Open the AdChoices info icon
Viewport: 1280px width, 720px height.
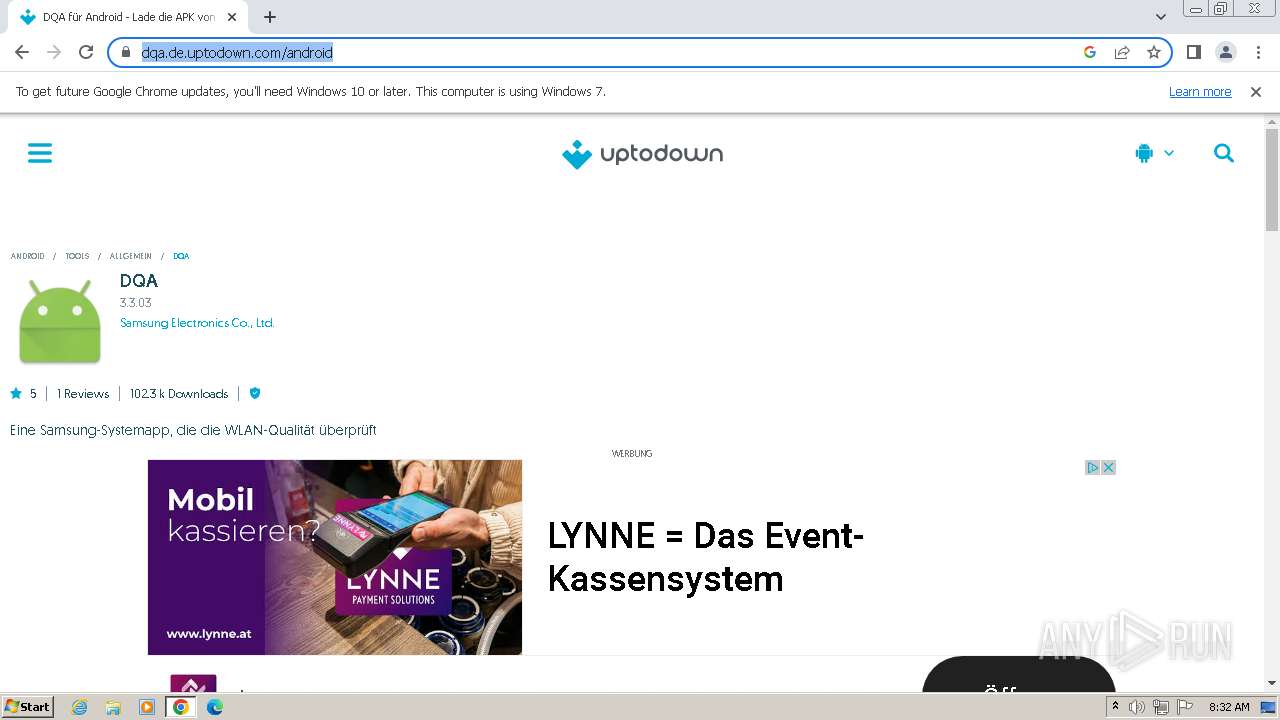(x=1093, y=468)
